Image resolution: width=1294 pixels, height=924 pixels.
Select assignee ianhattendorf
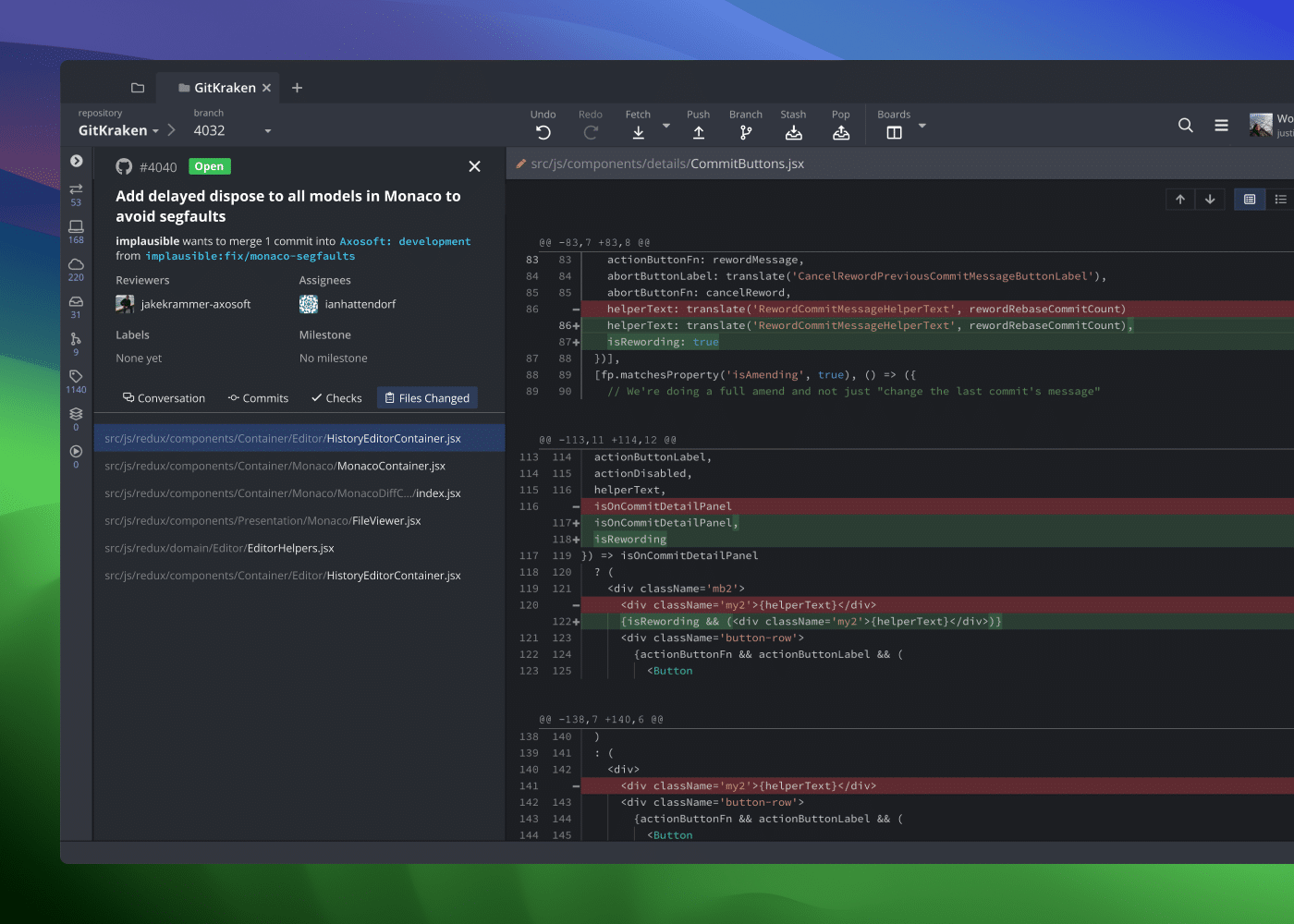pyautogui.click(x=348, y=304)
